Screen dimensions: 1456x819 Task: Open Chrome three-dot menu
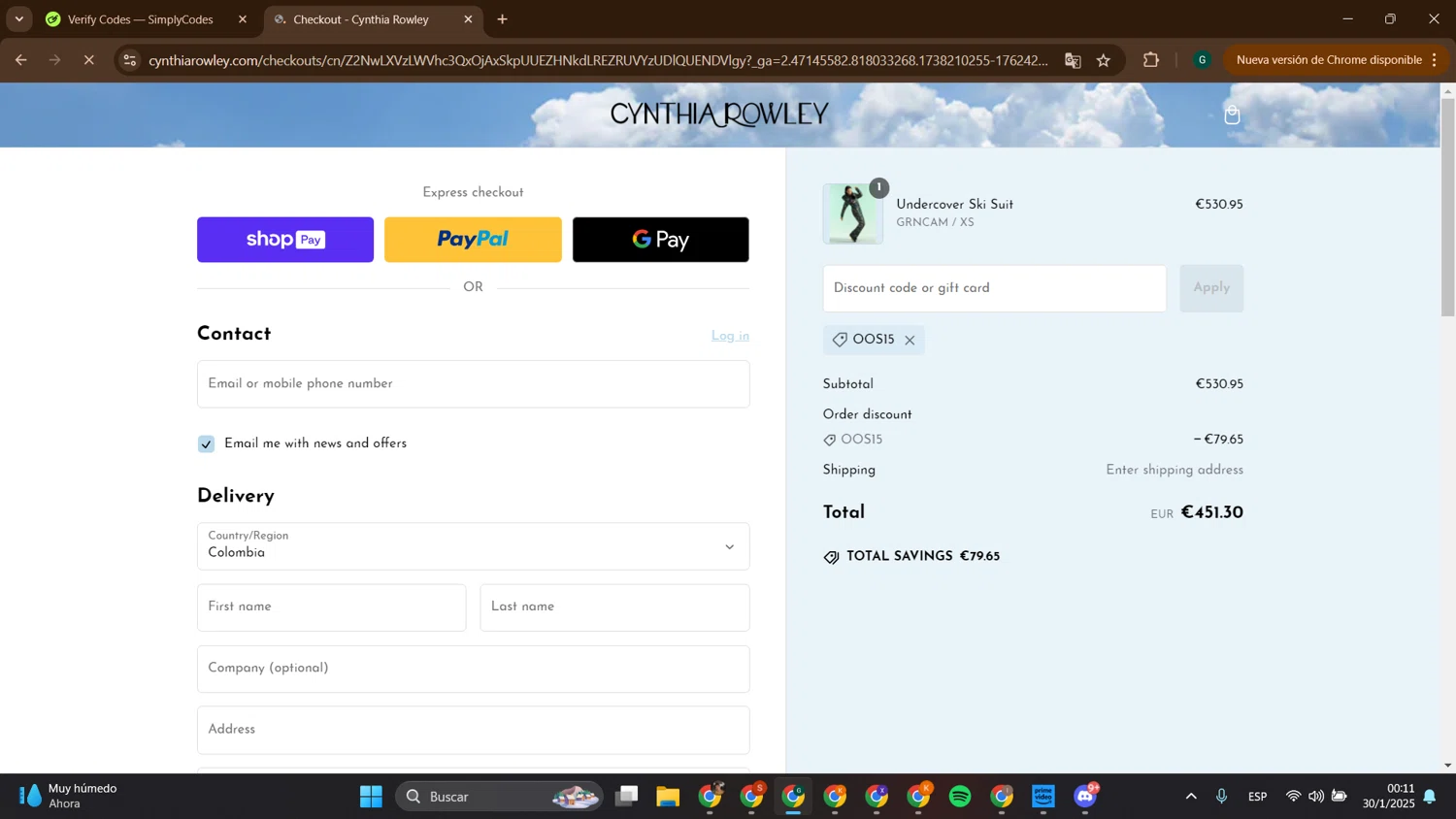(x=1434, y=60)
